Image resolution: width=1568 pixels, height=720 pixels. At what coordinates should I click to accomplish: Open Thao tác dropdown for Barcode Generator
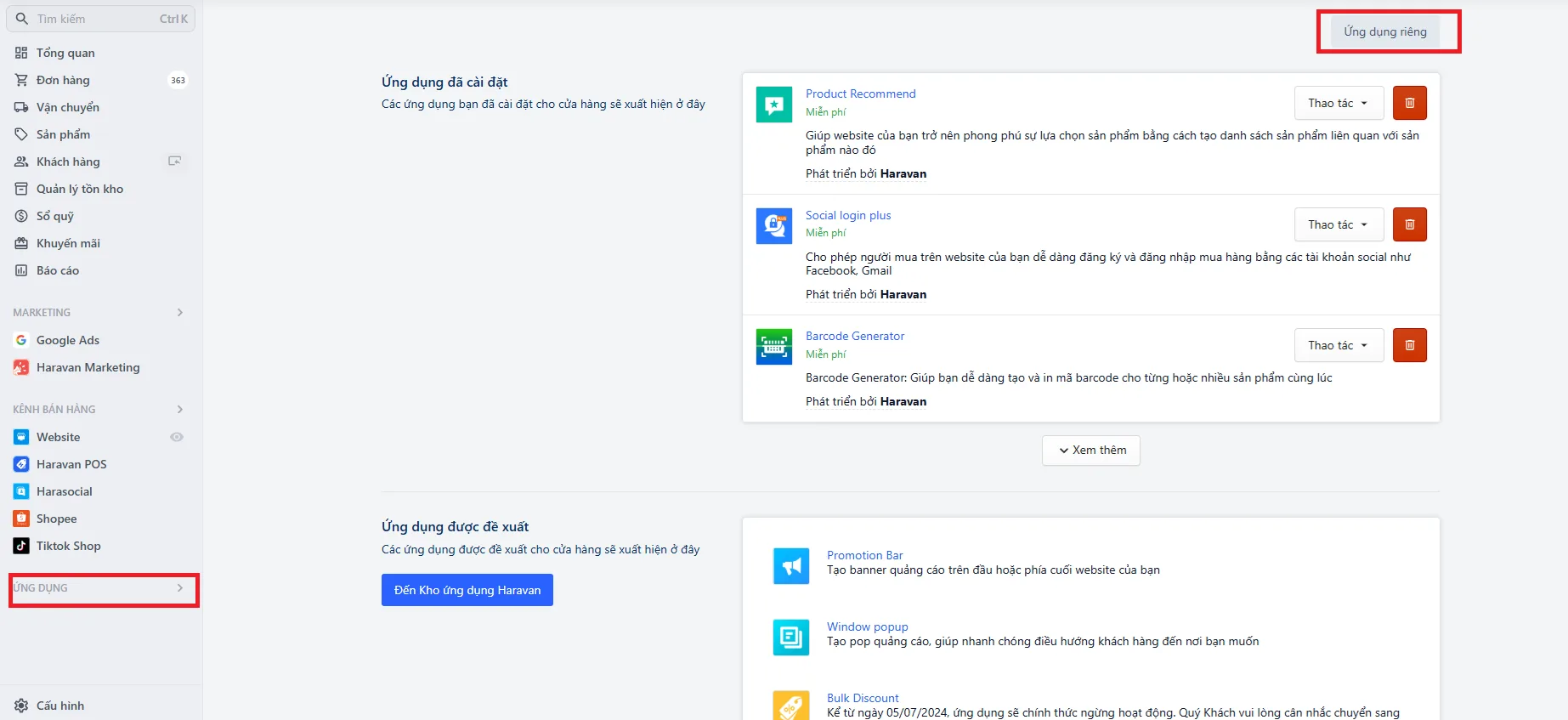pos(1339,345)
